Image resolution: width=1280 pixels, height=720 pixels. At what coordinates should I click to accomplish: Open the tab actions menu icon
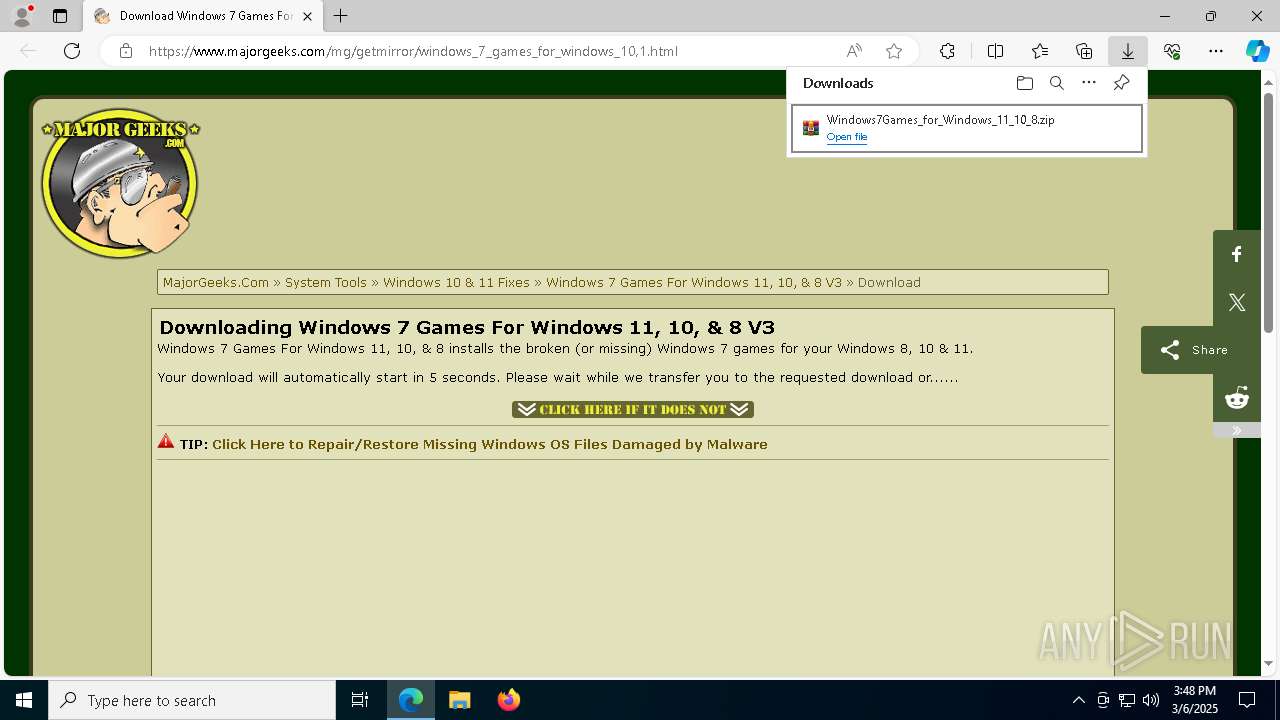(x=60, y=16)
